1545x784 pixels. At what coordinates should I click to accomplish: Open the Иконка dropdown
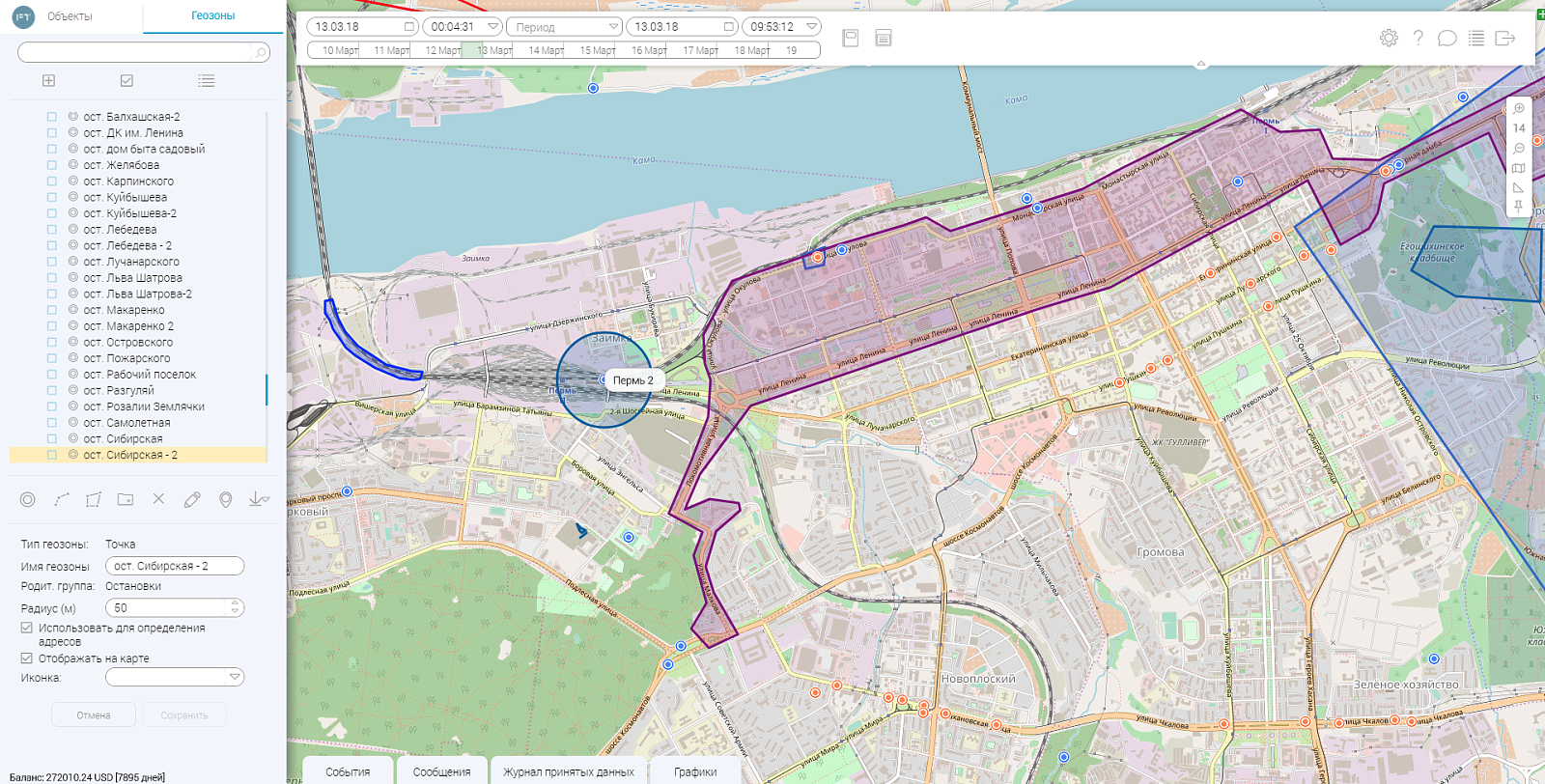click(x=175, y=678)
